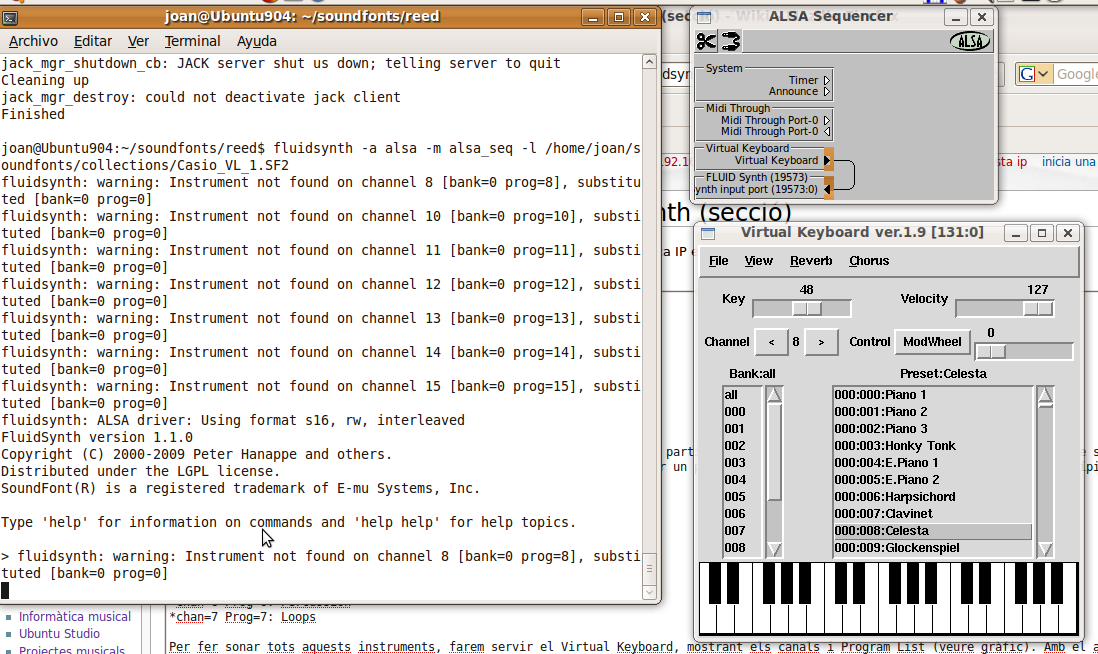Open the Virtual Keyboard window menu icon
This screenshot has height=654, width=1098.
[x=708, y=233]
